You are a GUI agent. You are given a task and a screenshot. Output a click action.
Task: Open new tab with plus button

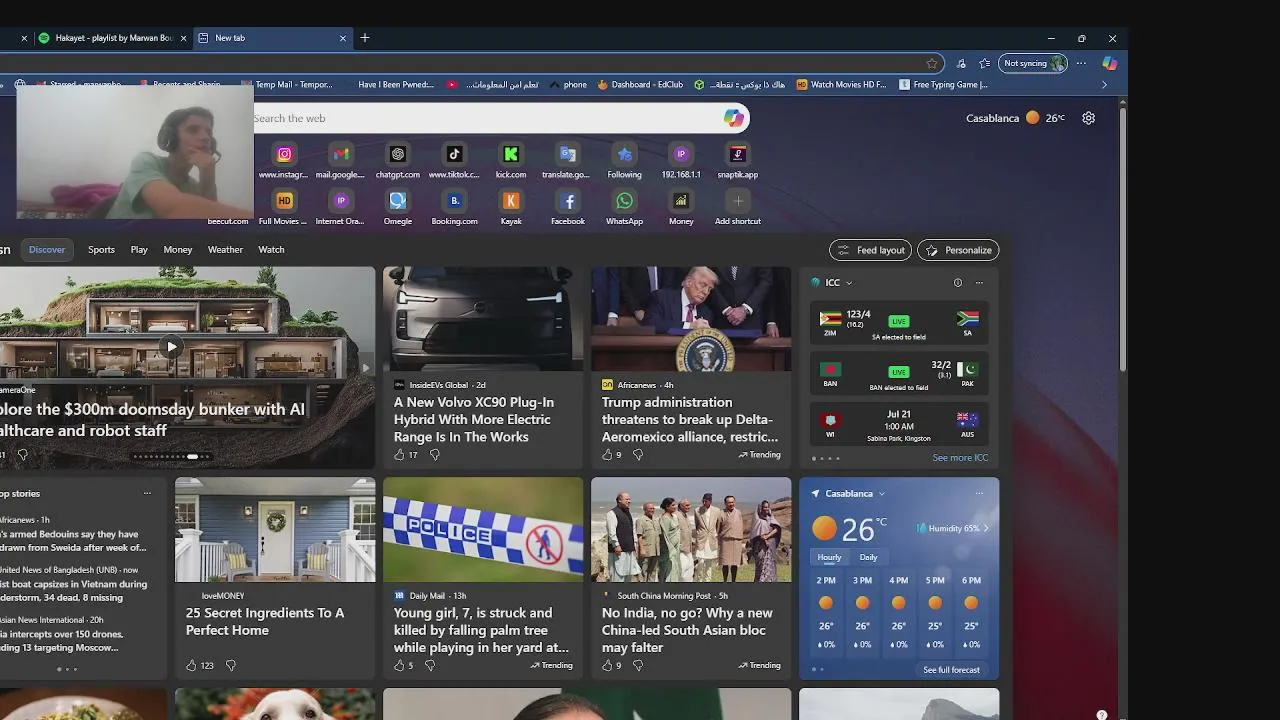(x=365, y=38)
